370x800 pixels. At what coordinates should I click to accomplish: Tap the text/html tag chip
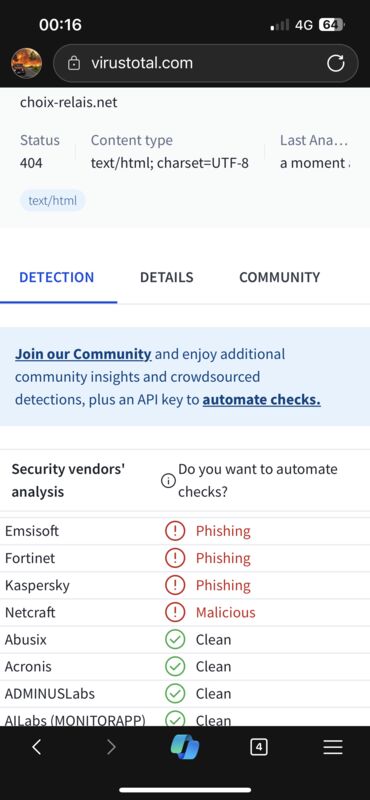pyautogui.click(x=53, y=201)
